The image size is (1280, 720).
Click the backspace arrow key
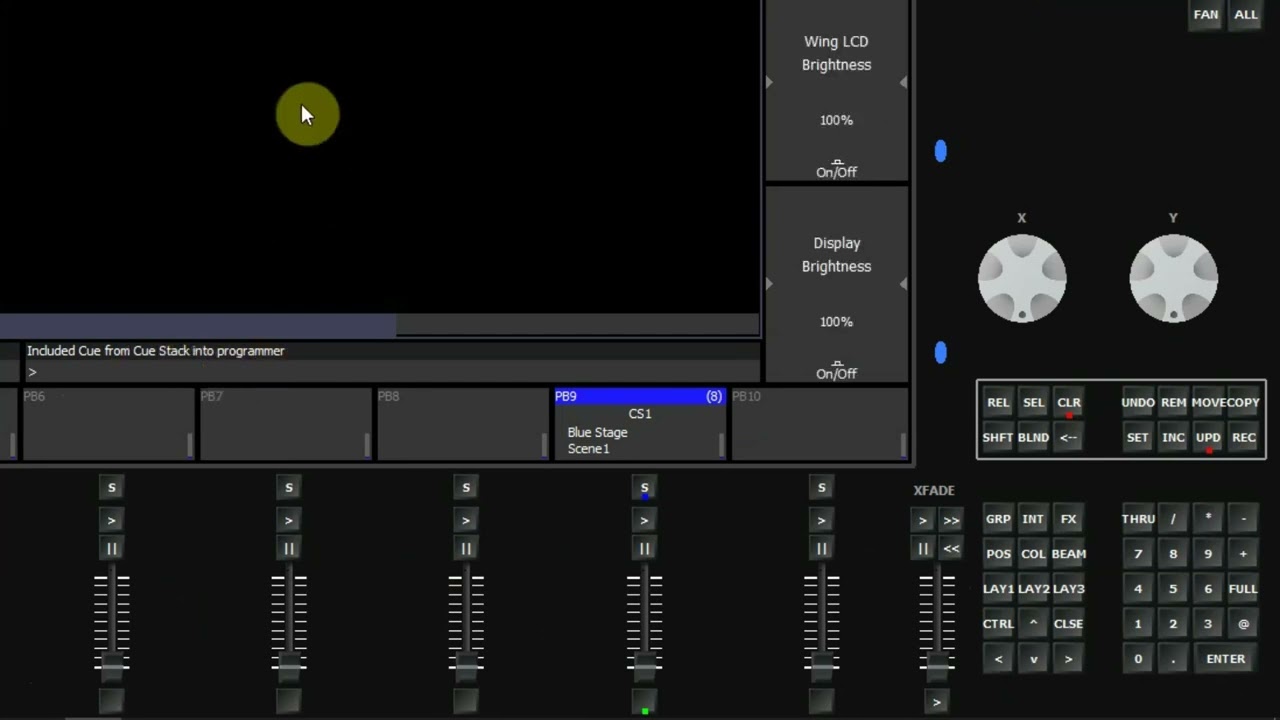(1069, 438)
